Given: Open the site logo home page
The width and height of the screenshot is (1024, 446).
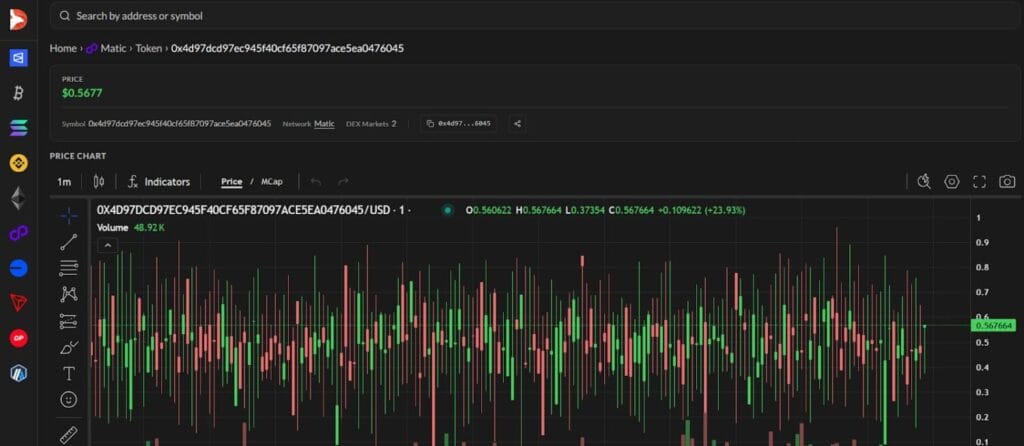Looking at the screenshot, I should [18, 18].
